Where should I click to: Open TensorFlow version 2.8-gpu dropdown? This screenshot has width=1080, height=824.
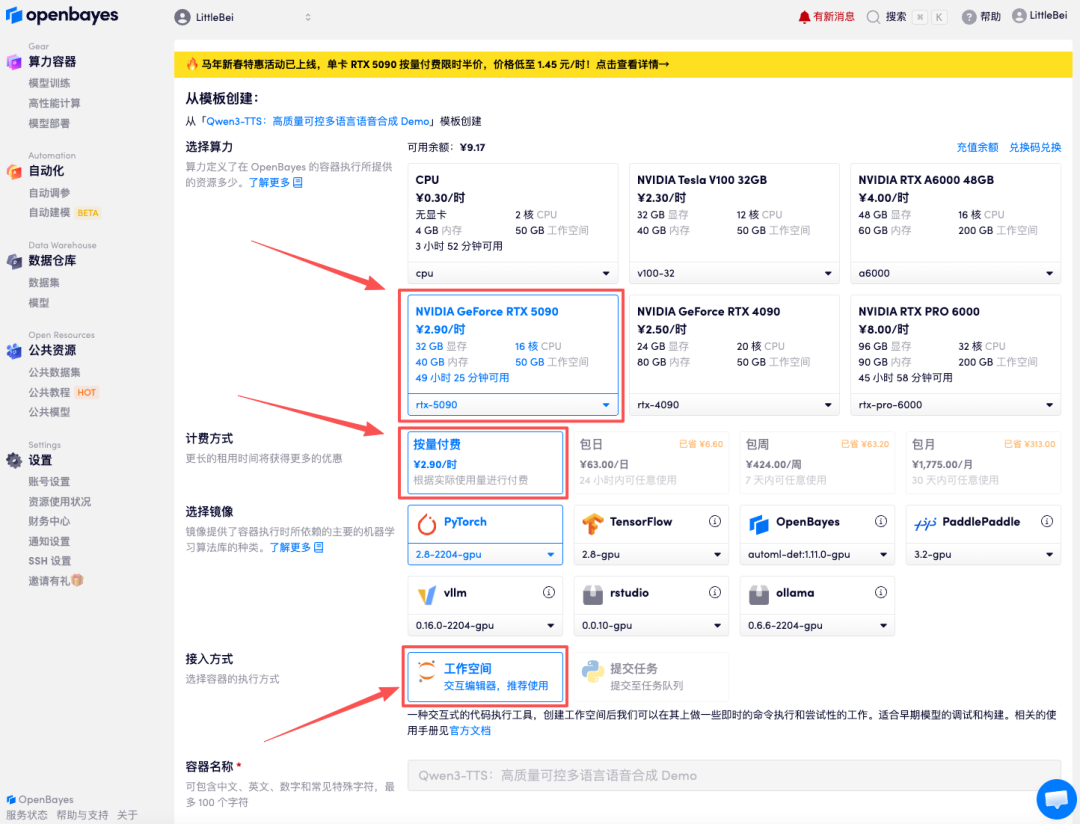[x=651, y=555]
